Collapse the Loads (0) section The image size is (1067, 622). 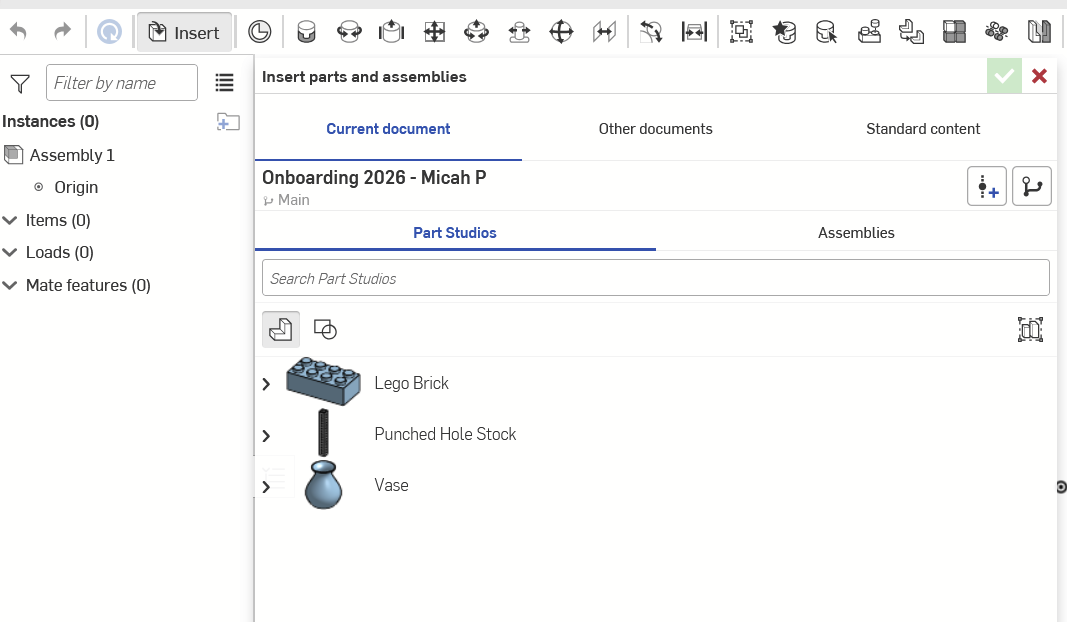pos(10,252)
